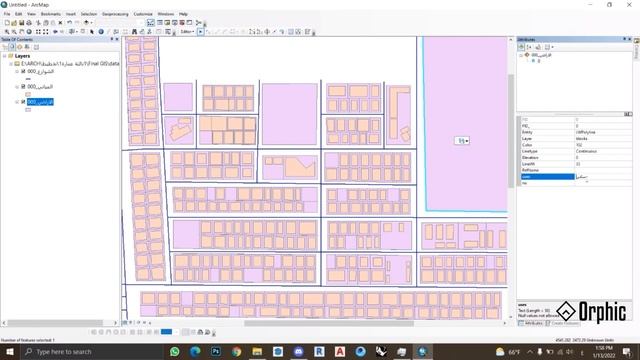Cut the selected element
The height and width of the screenshot is (360, 640).
click(38, 23)
